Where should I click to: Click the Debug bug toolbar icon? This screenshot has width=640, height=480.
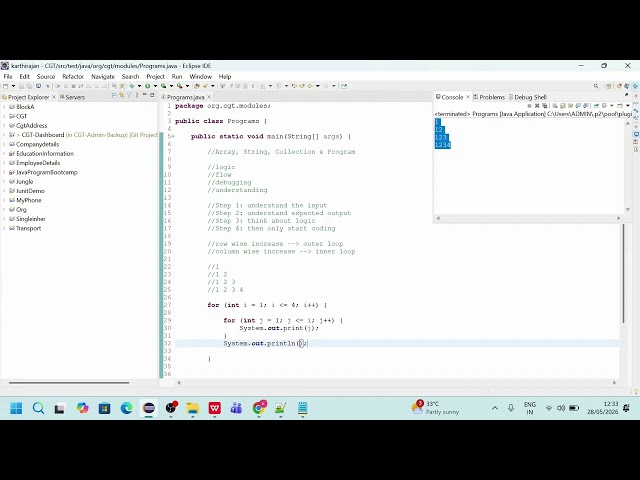tap(132, 86)
